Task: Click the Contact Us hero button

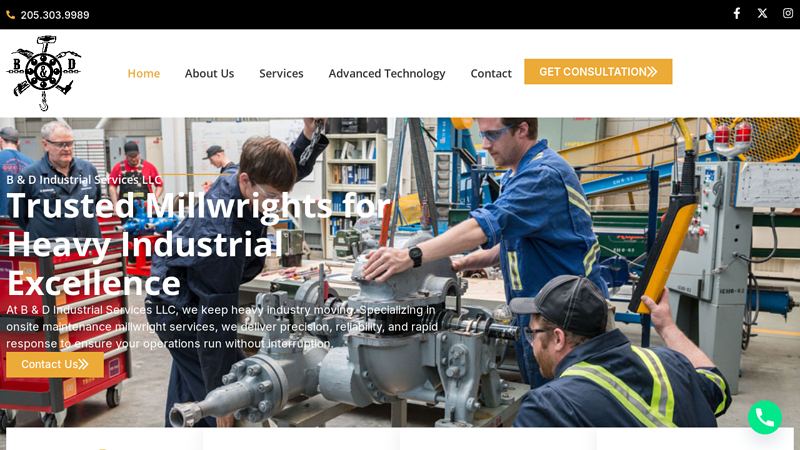Action: [55, 364]
